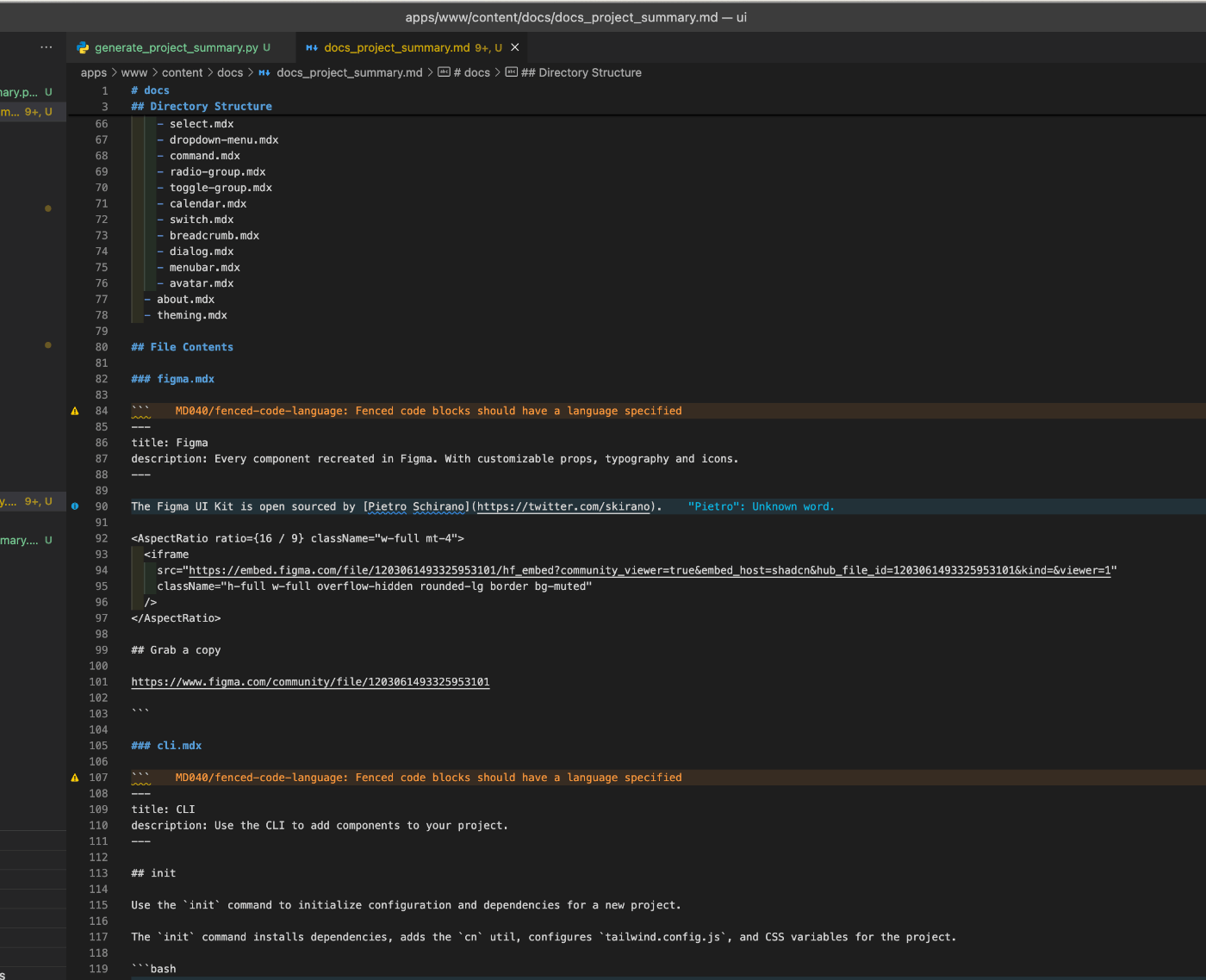Viewport: 1206px width, 980px height.
Task: Click line number 113 in the gutter
Action: click(98, 873)
